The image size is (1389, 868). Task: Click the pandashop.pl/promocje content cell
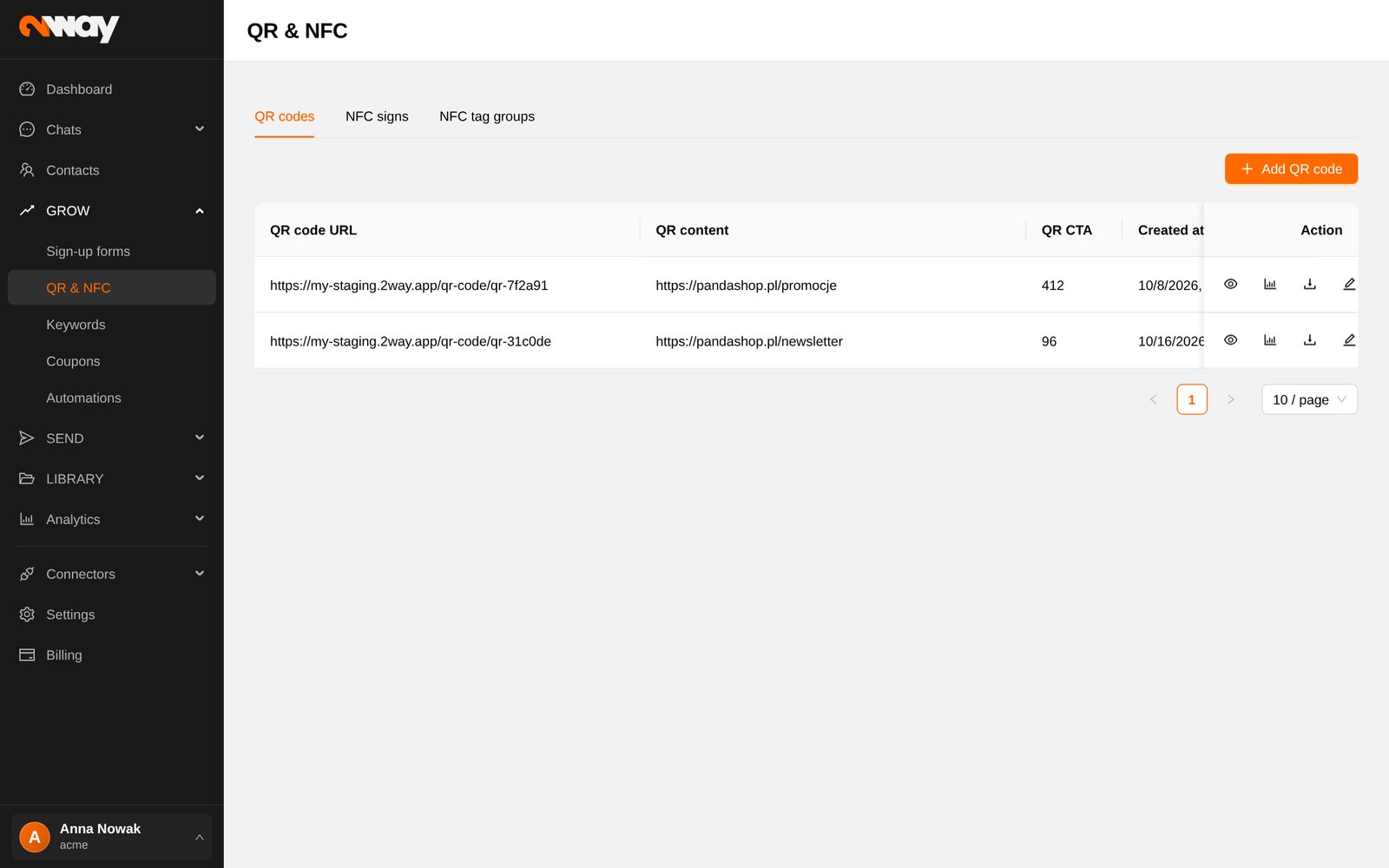coord(746,286)
